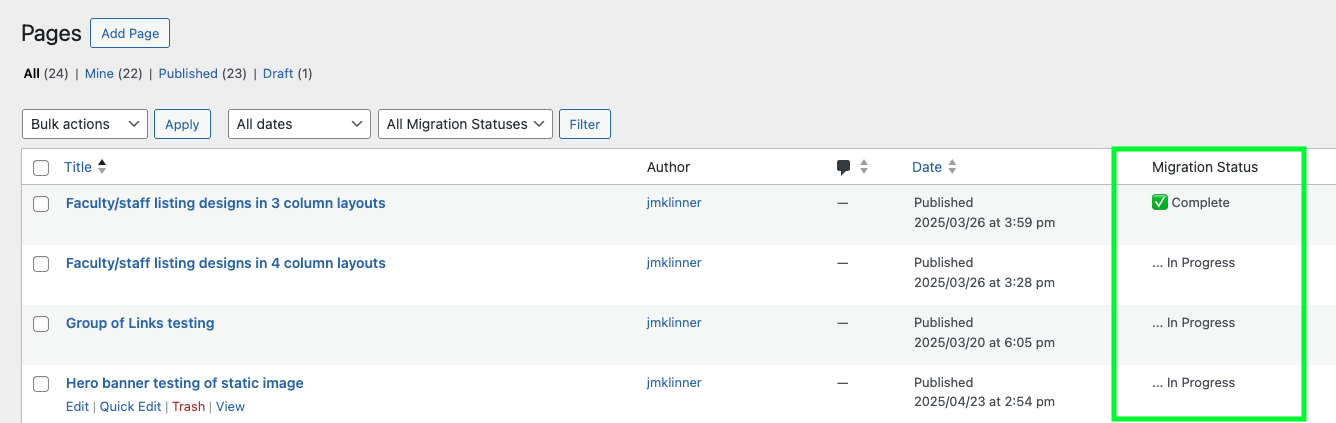Click the Add Page button
Image resolution: width=1336 pixels, height=423 pixels.
[x=130, y=33]
